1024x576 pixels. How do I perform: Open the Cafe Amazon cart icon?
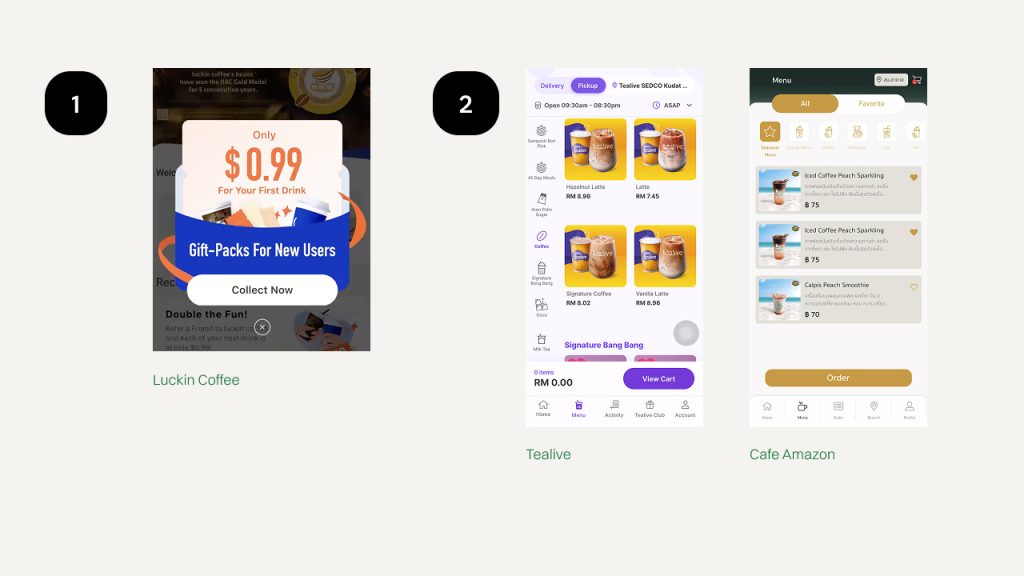tap(917, 80)
